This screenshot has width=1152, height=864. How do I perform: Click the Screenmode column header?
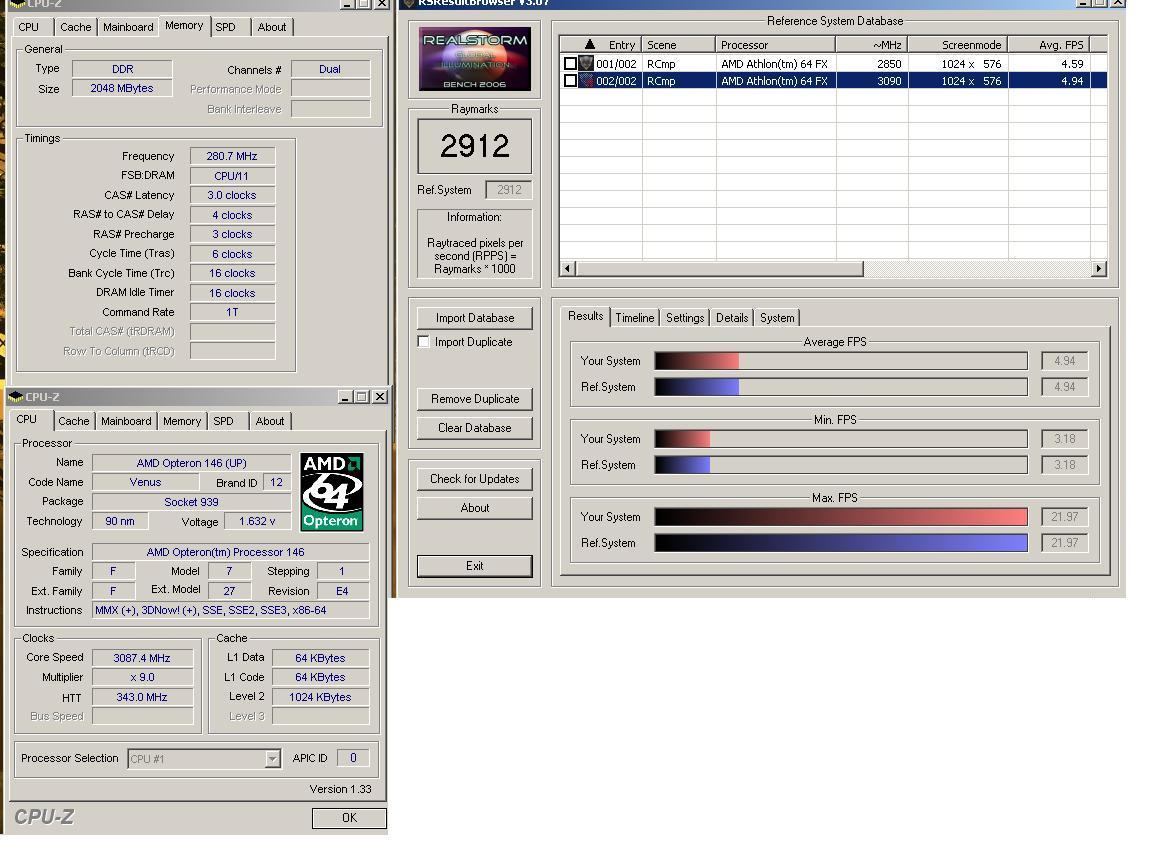pyautogui.click(x=958, y=44)
